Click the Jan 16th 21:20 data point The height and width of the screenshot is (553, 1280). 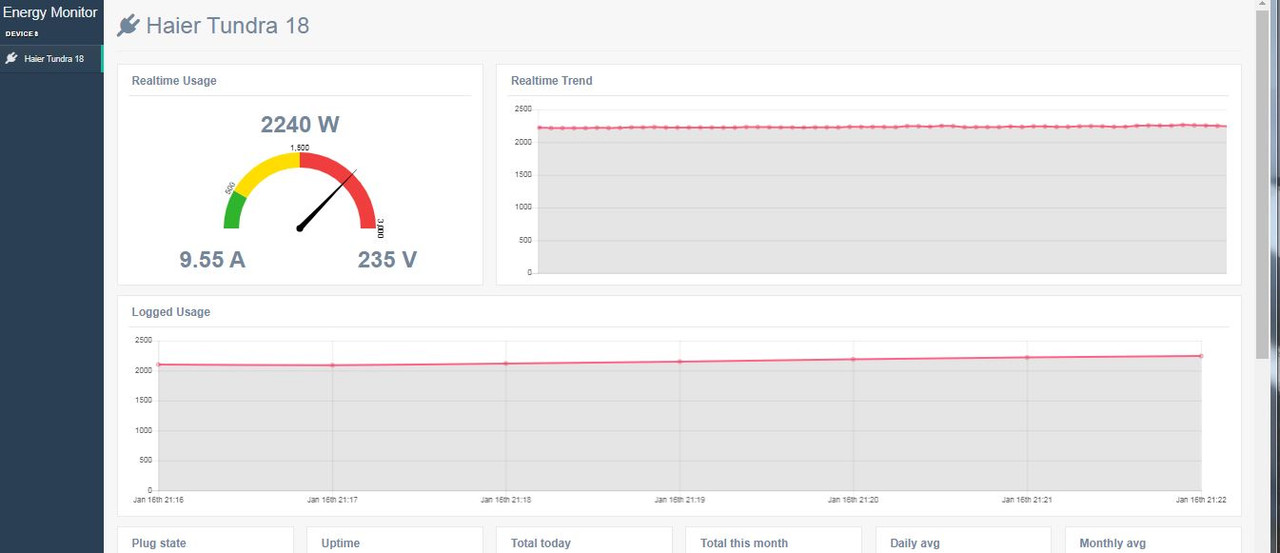[x=853, y=359]
